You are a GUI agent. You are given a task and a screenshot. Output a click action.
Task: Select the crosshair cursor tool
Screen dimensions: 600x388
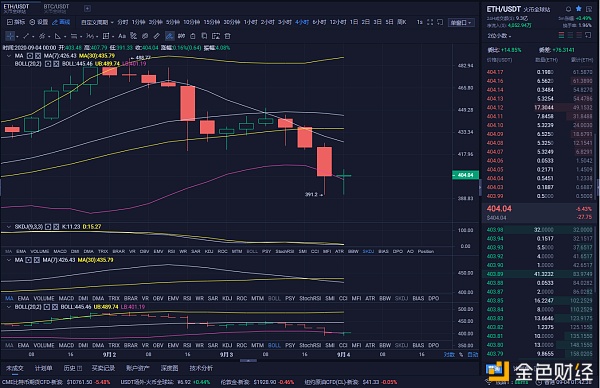10,36
